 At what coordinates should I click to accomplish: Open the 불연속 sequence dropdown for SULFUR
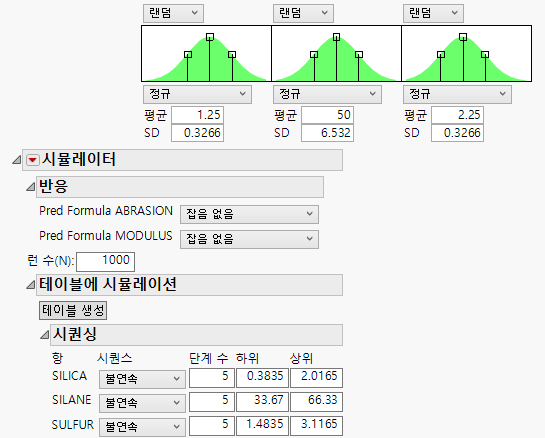[x=142, y=427]
